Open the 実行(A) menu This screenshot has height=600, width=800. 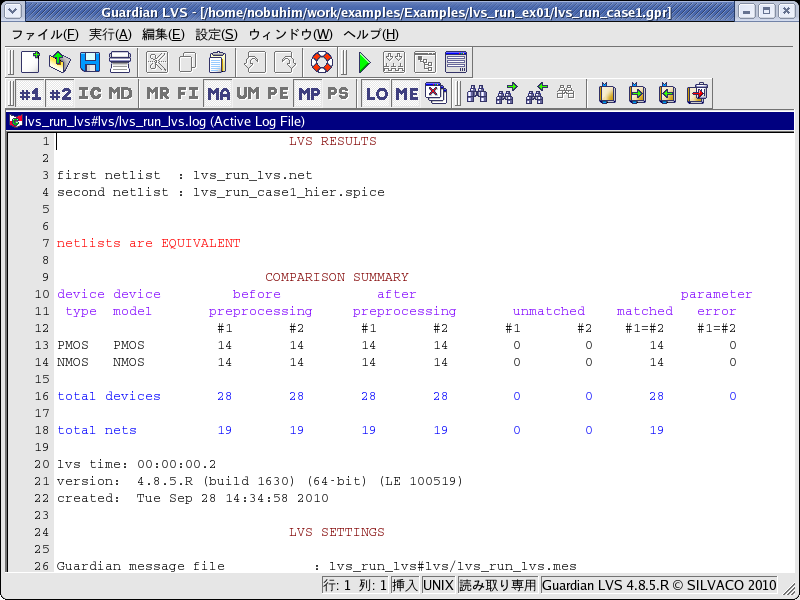(x=110, y=35)
